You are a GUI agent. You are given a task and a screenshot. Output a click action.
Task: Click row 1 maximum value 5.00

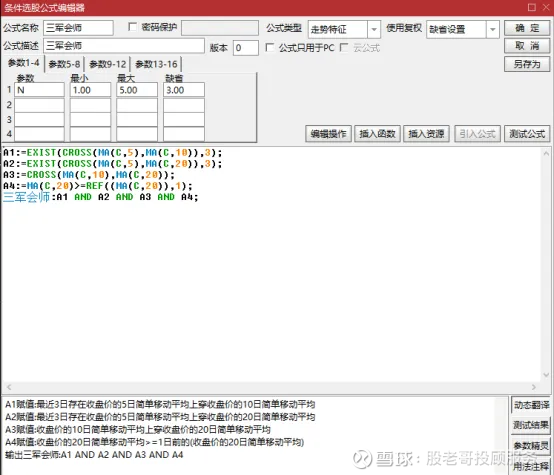[137, 90]
